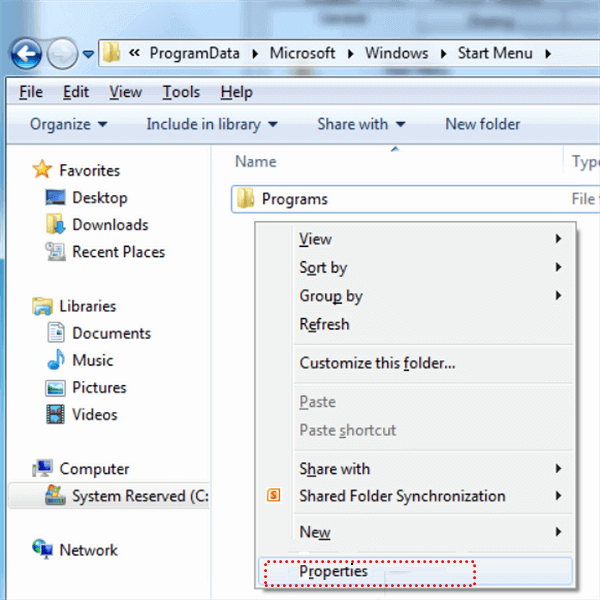The width and height of the screenshot is (600, 600).
Task: Open the Videos library
Action: pos(95,415)
